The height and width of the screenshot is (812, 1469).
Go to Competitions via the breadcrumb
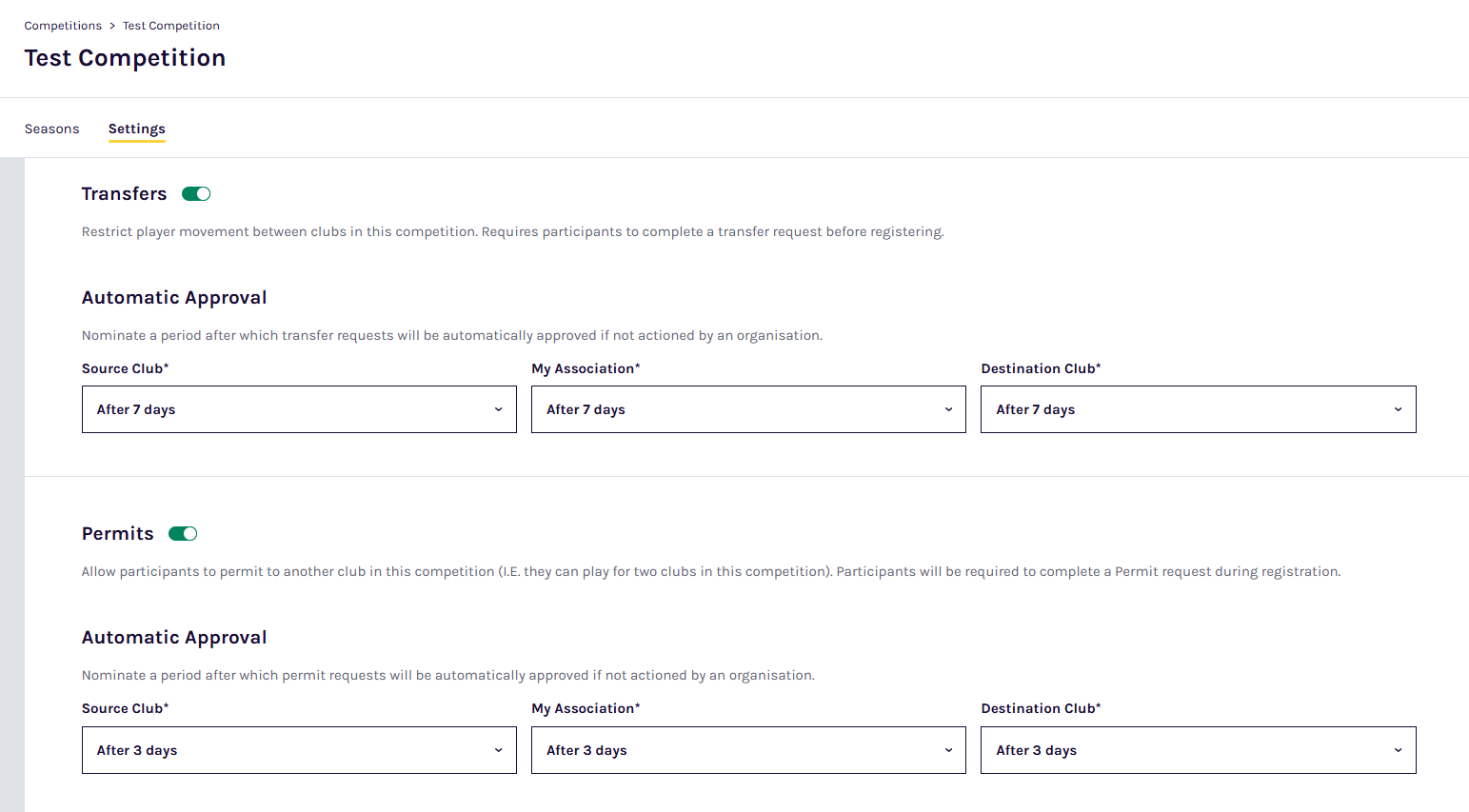[63, 26]
